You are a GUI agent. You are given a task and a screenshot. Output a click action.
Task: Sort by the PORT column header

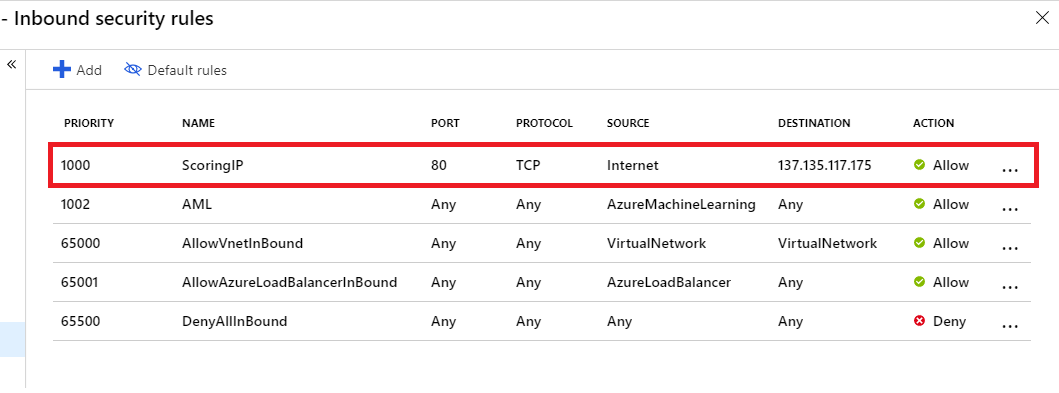pyautogui.click(x=445, y=124)
